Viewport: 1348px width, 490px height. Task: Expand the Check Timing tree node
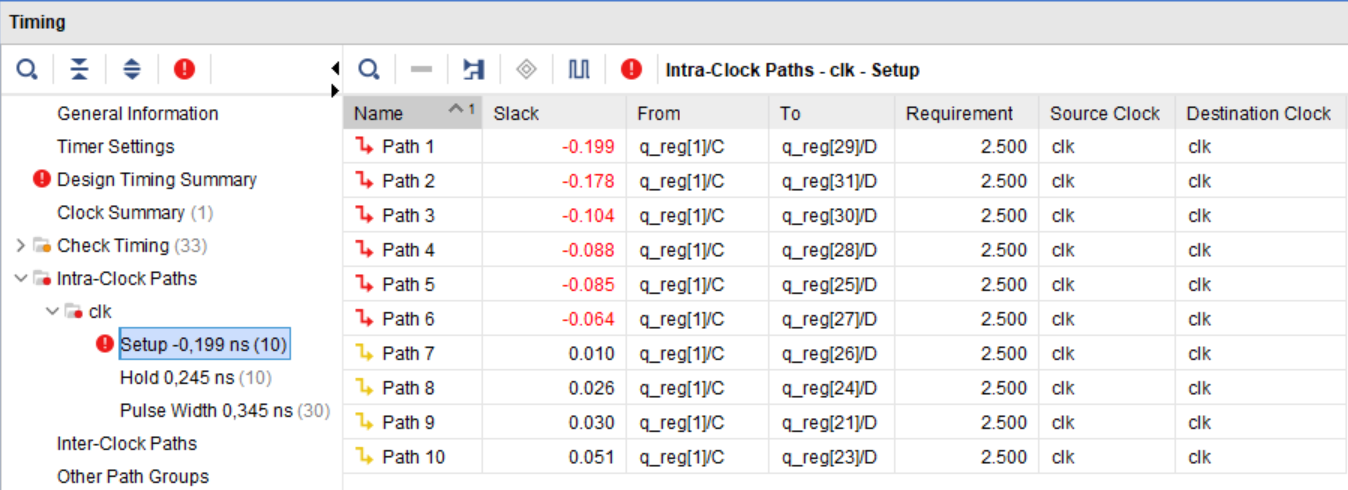[22, 246]
